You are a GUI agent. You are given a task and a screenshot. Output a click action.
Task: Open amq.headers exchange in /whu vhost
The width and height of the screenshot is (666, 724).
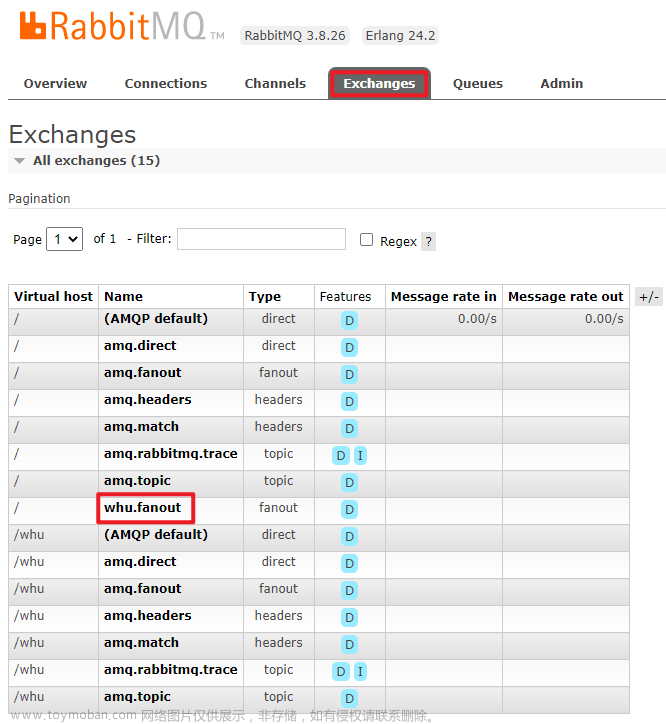[147, 615]
